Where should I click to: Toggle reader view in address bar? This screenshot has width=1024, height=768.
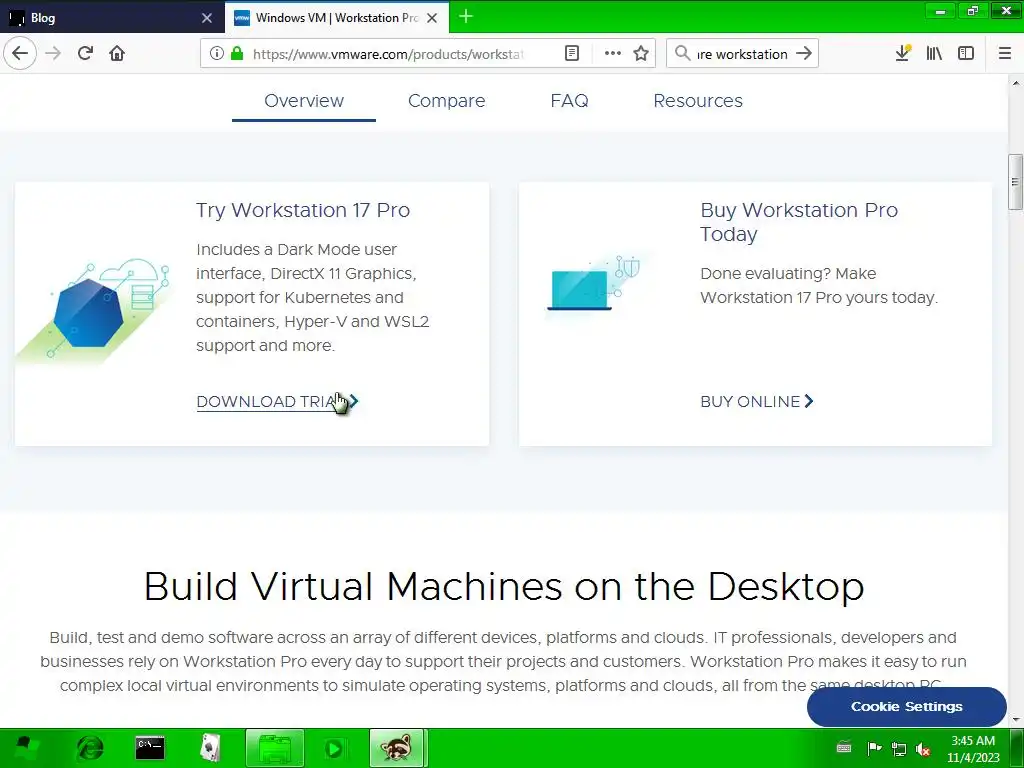click(x=571, y=54)
